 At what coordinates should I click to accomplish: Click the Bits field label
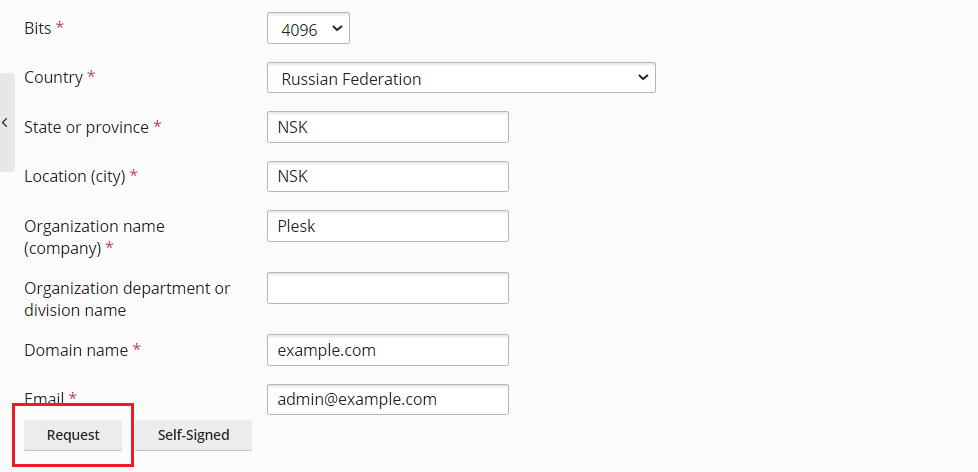click(x=37, y=27)
